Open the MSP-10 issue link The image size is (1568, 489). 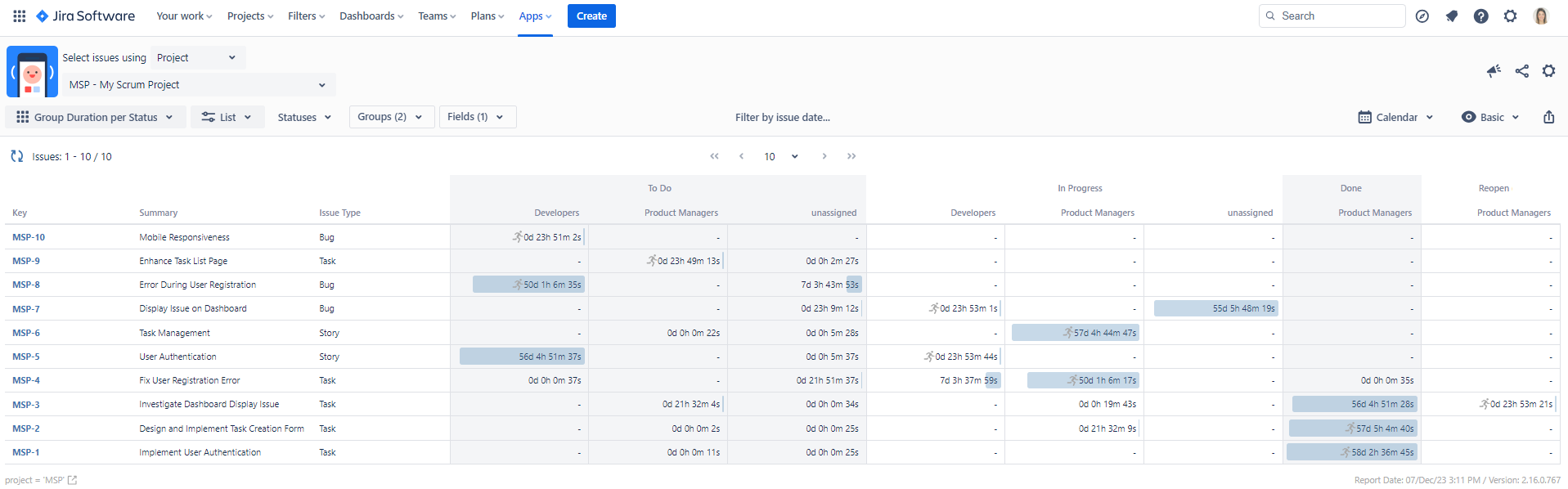click(x=29, y=237)
